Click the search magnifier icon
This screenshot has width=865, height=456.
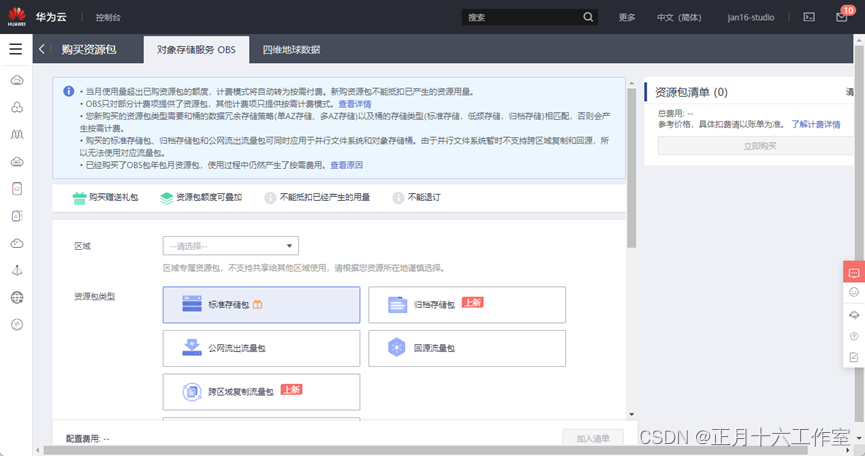(588, 17)
